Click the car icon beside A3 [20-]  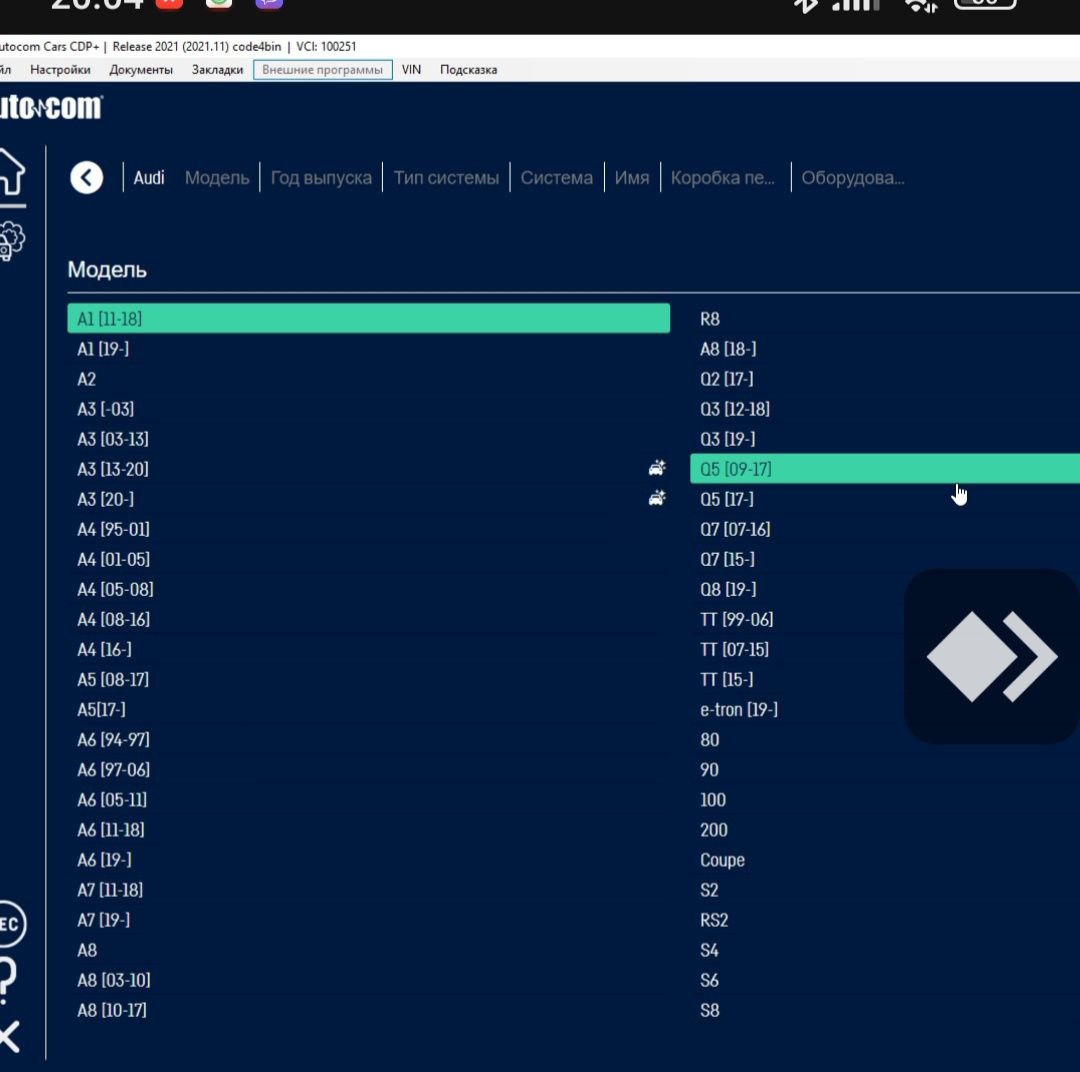pos(657,498)
